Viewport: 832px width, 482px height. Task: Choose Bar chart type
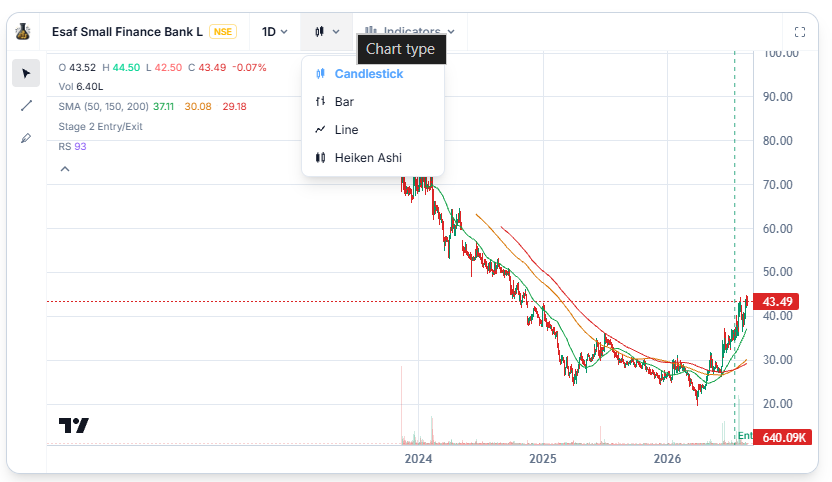point(372,101)
